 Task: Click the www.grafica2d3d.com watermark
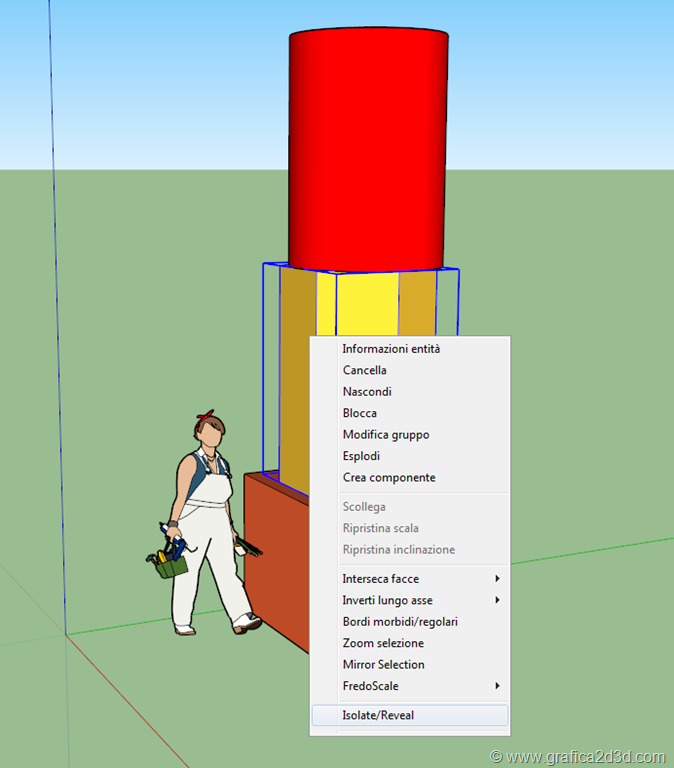(578, 755)
